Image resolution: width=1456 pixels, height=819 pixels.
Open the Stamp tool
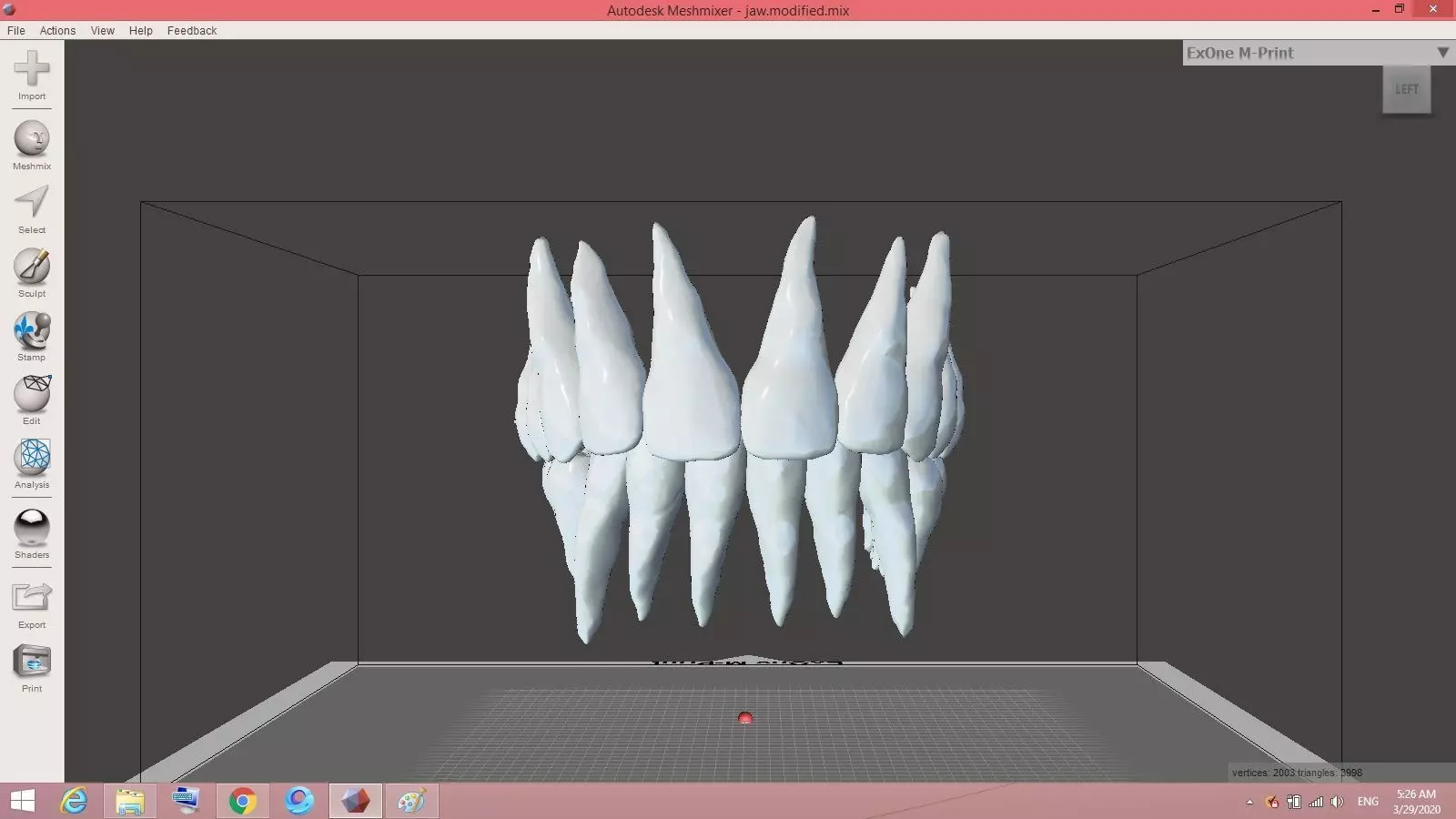(x=32, y=337)
